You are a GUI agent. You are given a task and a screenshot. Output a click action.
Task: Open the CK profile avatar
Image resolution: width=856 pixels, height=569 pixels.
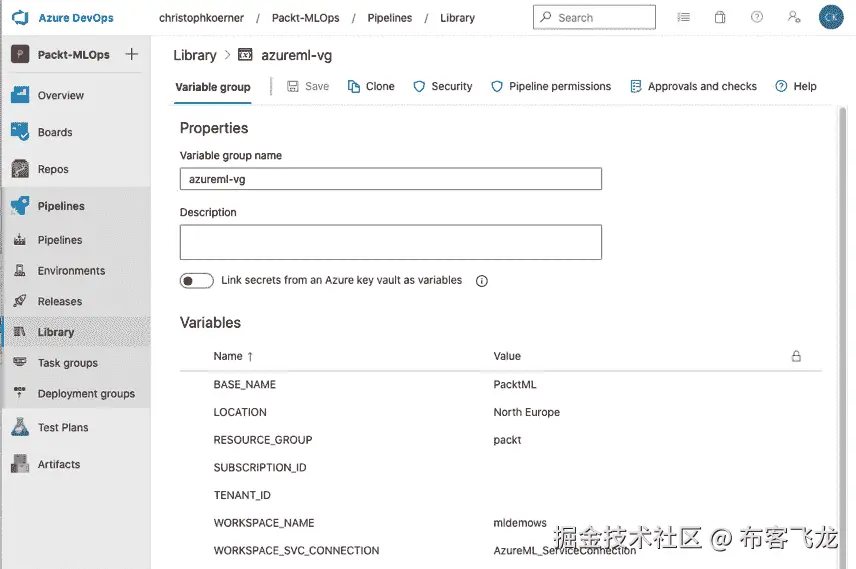(831, 17)
